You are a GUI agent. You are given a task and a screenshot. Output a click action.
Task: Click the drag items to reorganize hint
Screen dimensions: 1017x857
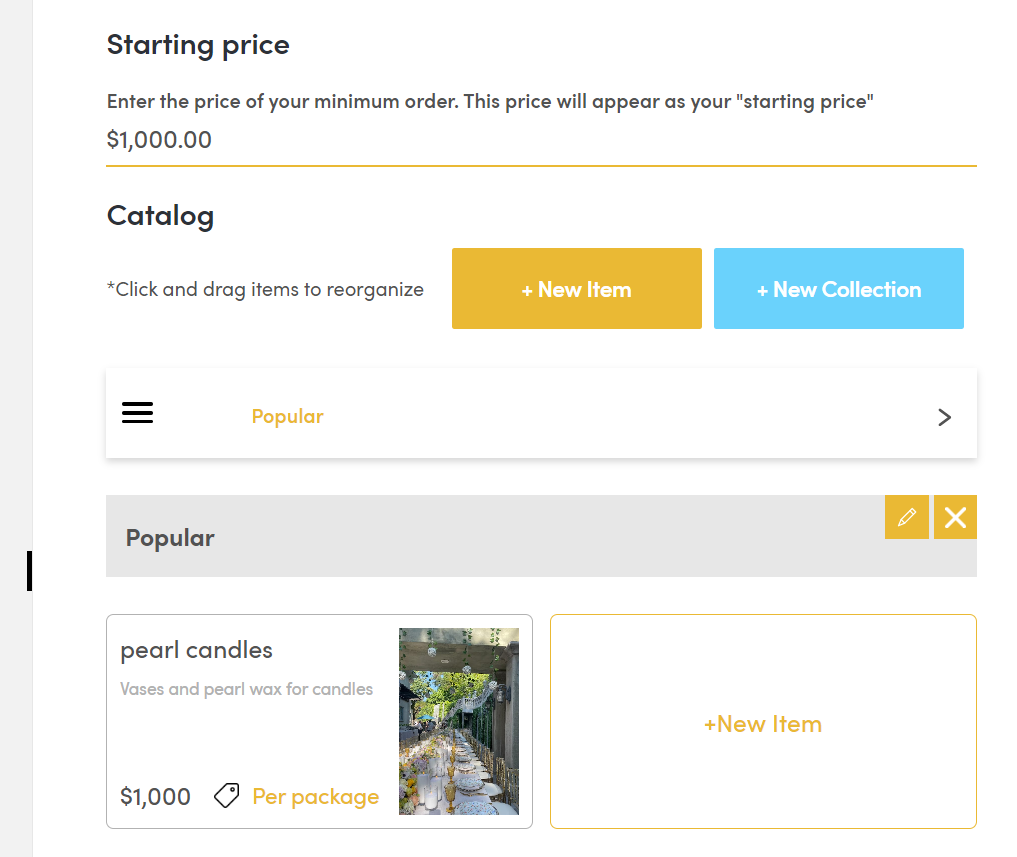[x=265, y=290]
